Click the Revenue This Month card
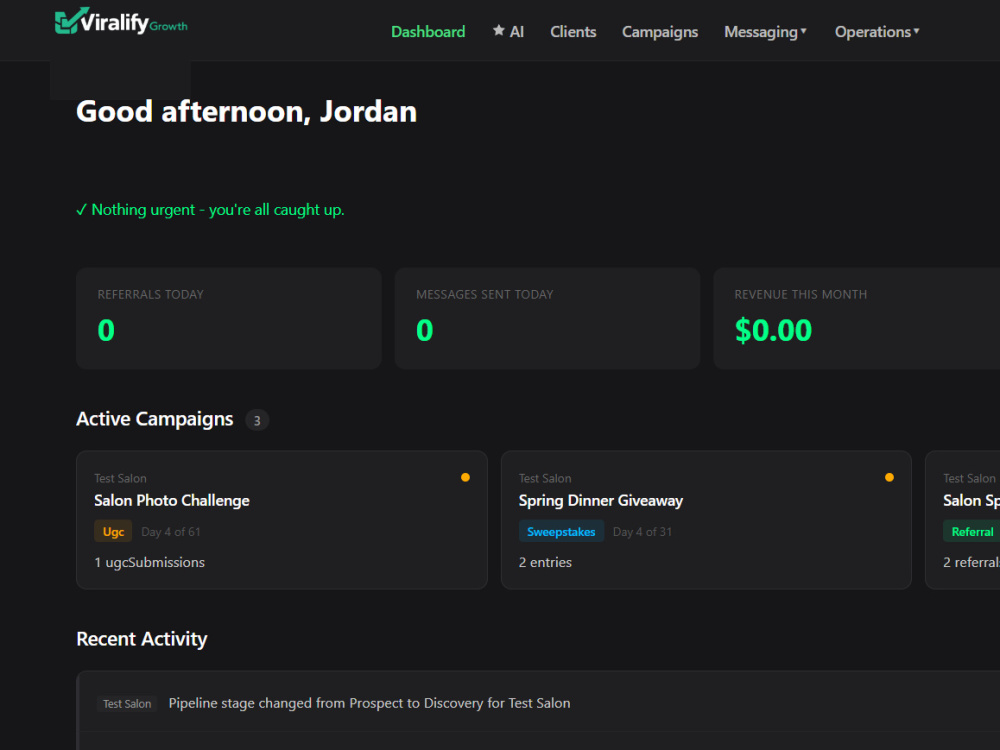The width and height of the screenshot is (1000, 750). click(x=857, y=318)
